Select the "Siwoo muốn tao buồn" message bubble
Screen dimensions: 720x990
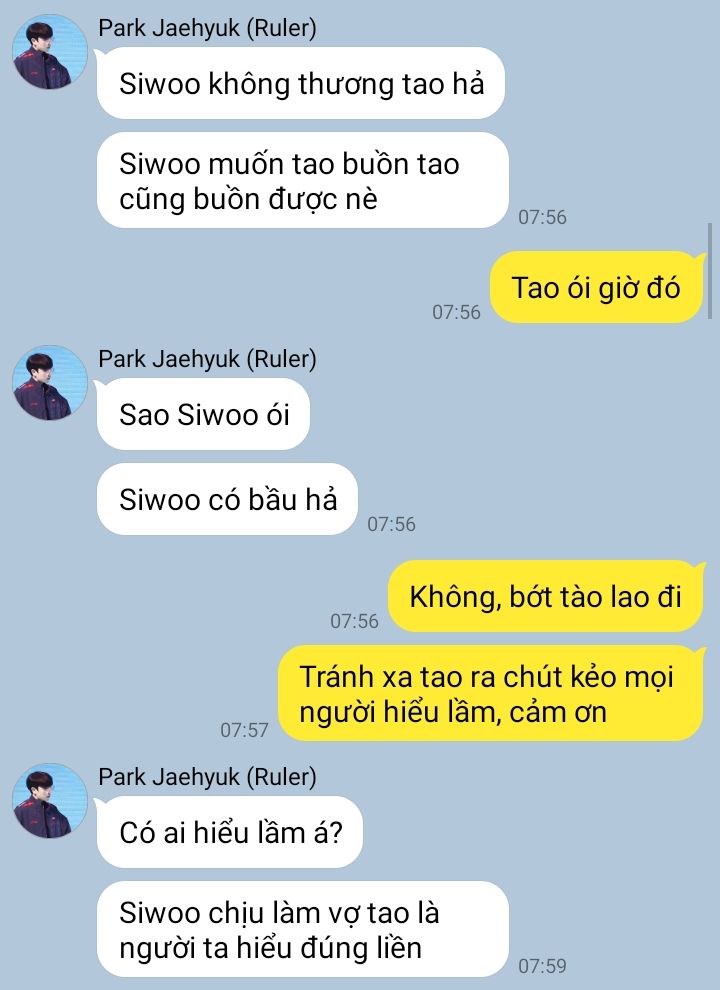303,181
